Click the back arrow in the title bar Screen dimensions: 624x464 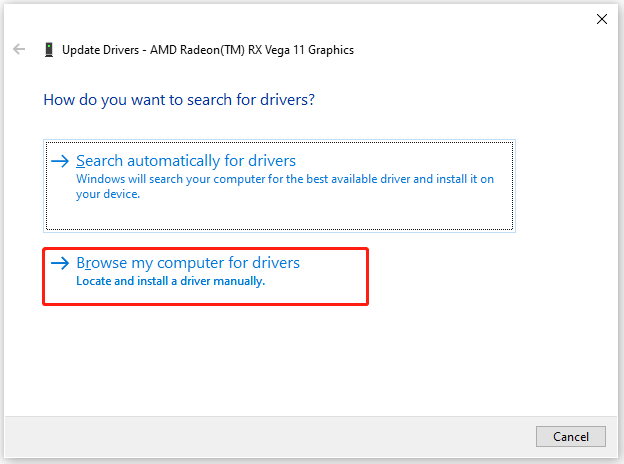[x=19, y=49]
